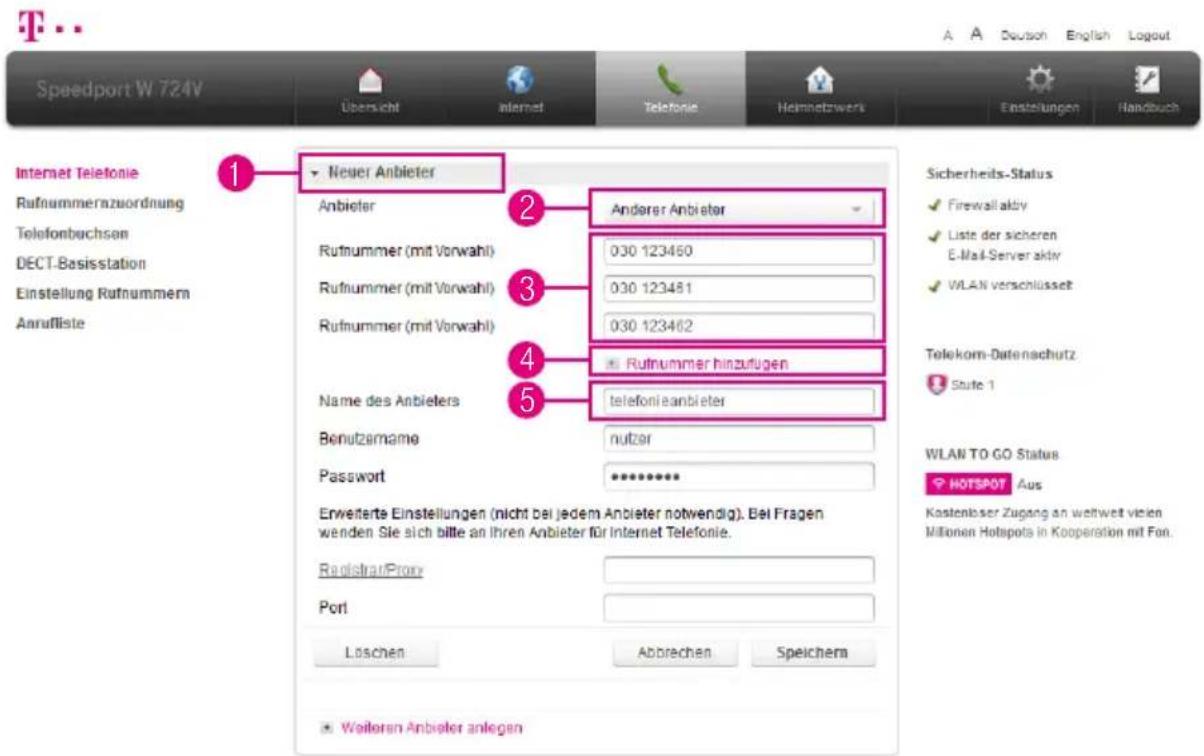Focus the Passwort field

point(739,476)
